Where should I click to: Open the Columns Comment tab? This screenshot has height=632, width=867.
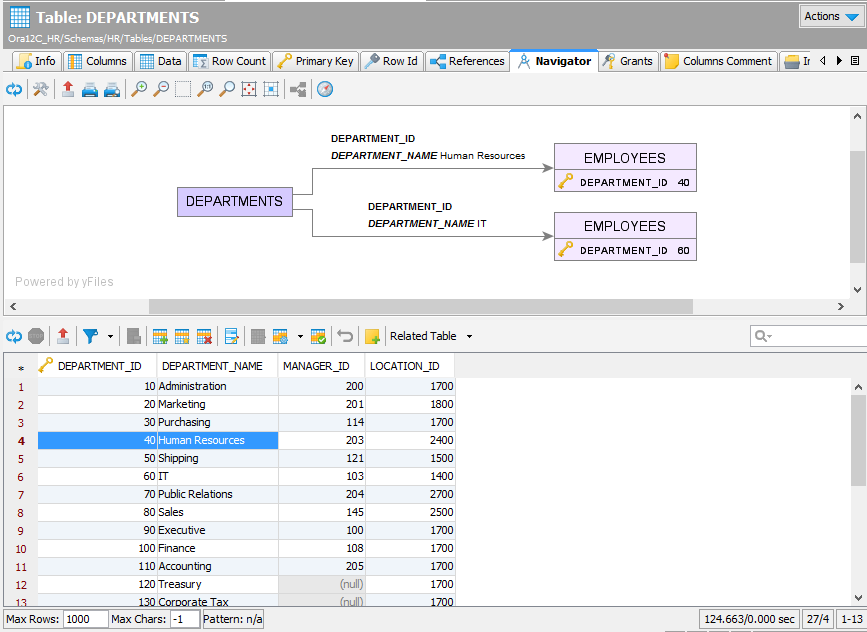(x=719, y=61)
